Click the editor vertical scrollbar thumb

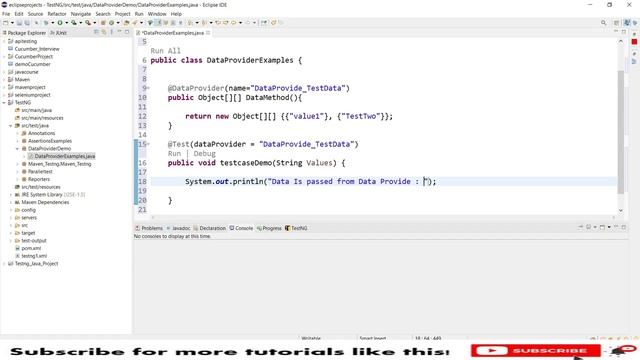tap(621, 132)
